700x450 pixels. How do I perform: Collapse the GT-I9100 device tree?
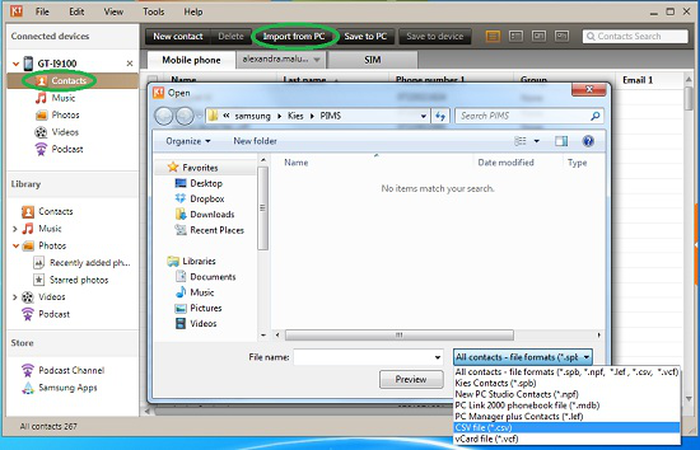[x=16, y=64]
